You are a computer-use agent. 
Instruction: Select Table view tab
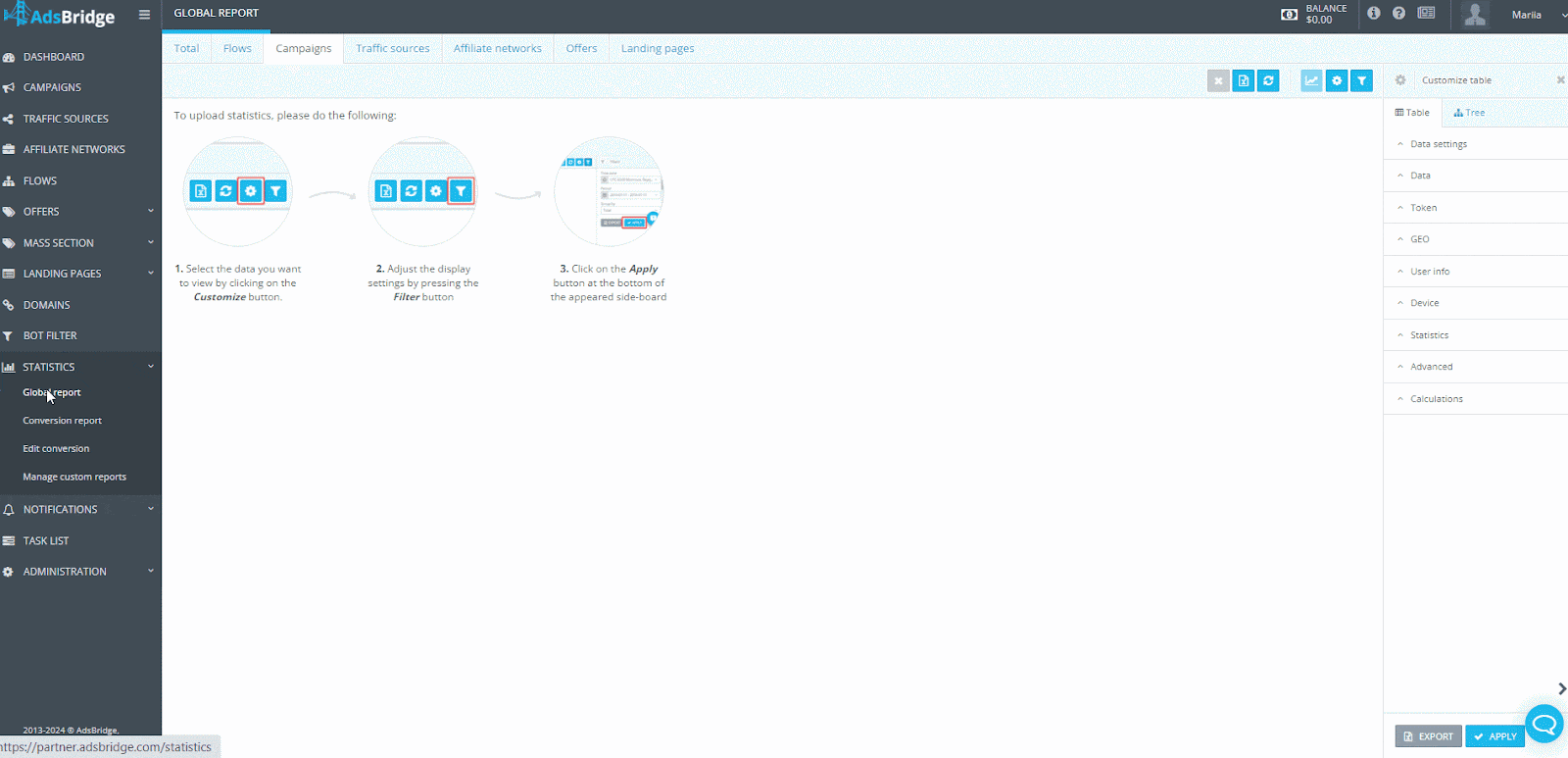[1412, 113]
